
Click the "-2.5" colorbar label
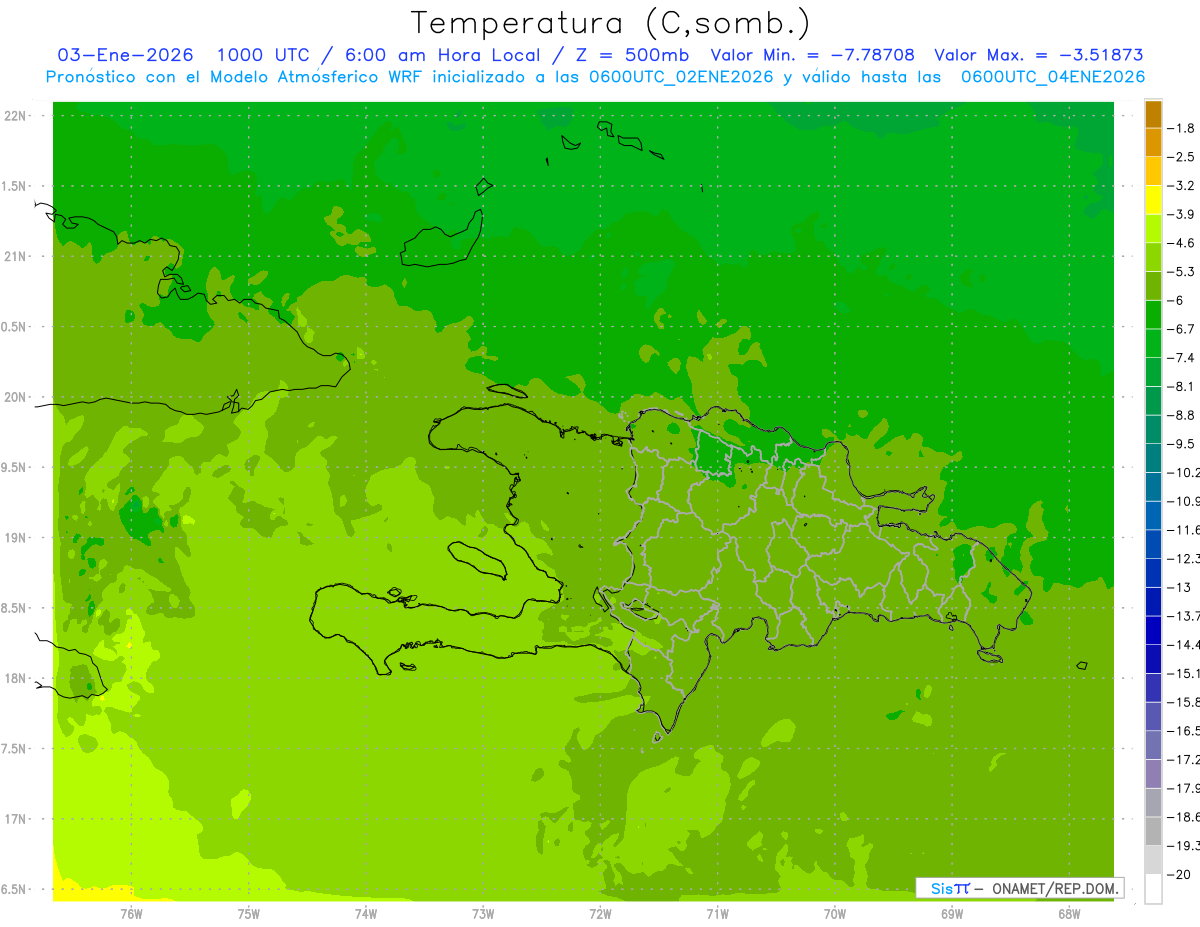pyautogui.click(x=1181, y=157)
